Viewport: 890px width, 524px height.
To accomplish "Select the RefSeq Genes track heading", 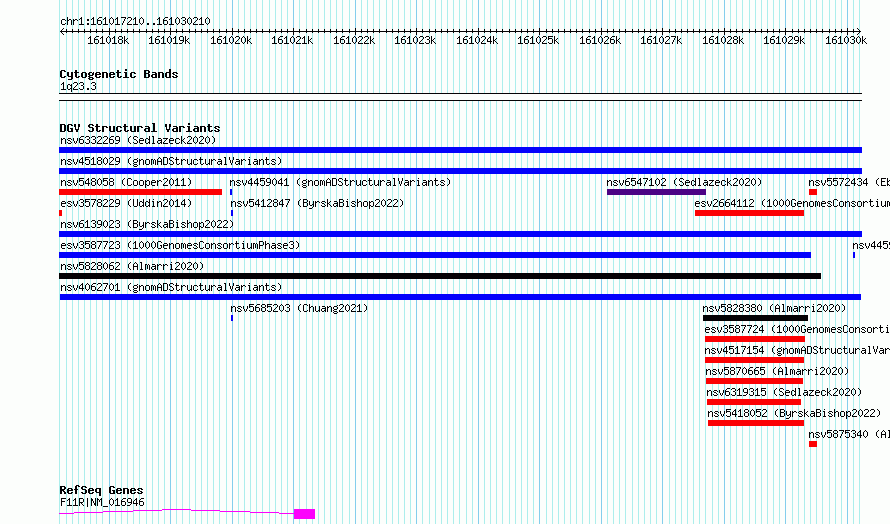I will point(102,490).
